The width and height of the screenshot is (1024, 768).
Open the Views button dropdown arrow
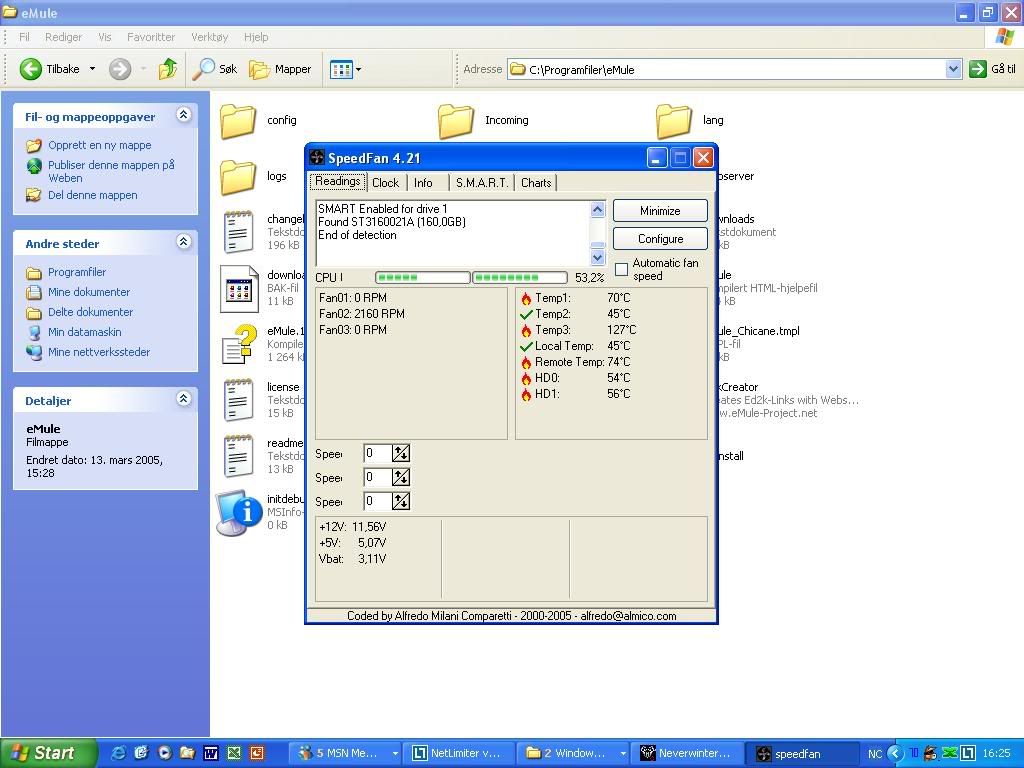pos(359,69)
